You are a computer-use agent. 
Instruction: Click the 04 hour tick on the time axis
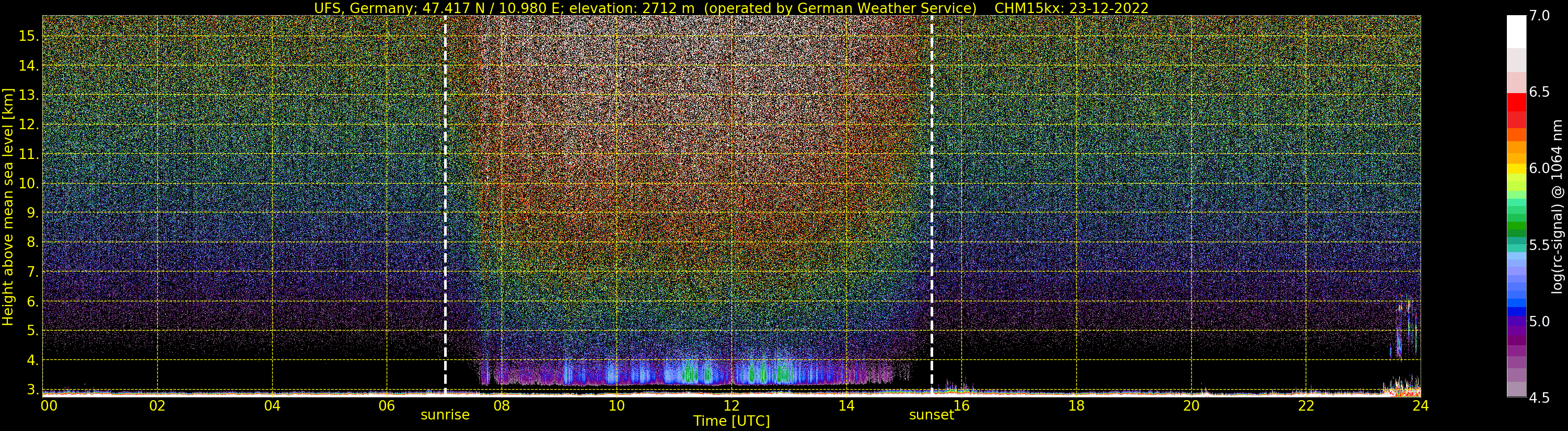tap(272, 405)
